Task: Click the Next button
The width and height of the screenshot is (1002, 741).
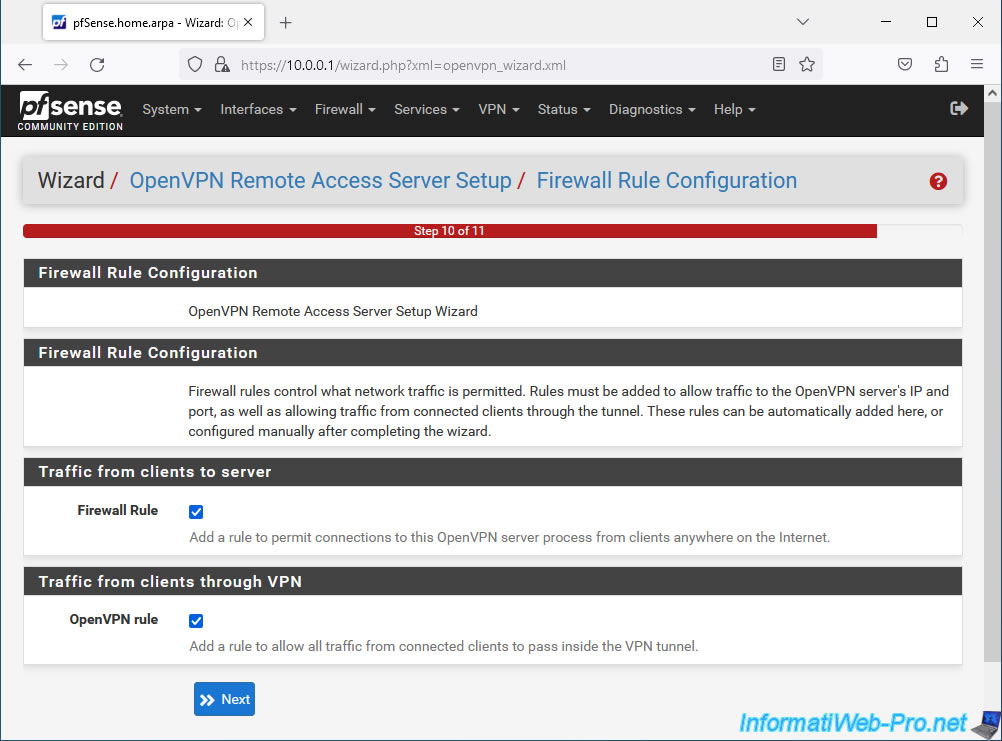Action: [224, 699]
